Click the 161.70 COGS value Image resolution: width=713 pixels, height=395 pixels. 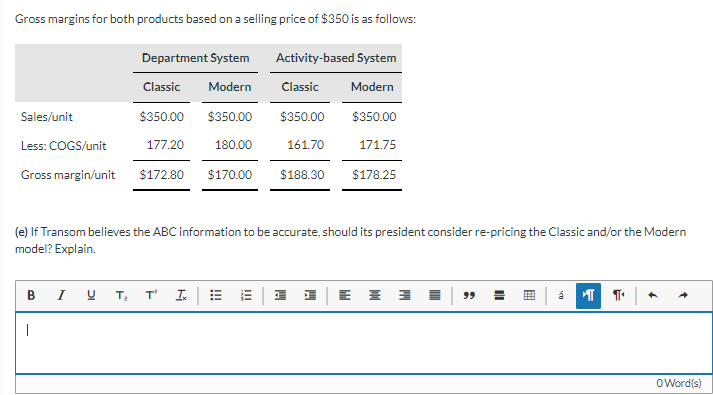click(306, 145)
